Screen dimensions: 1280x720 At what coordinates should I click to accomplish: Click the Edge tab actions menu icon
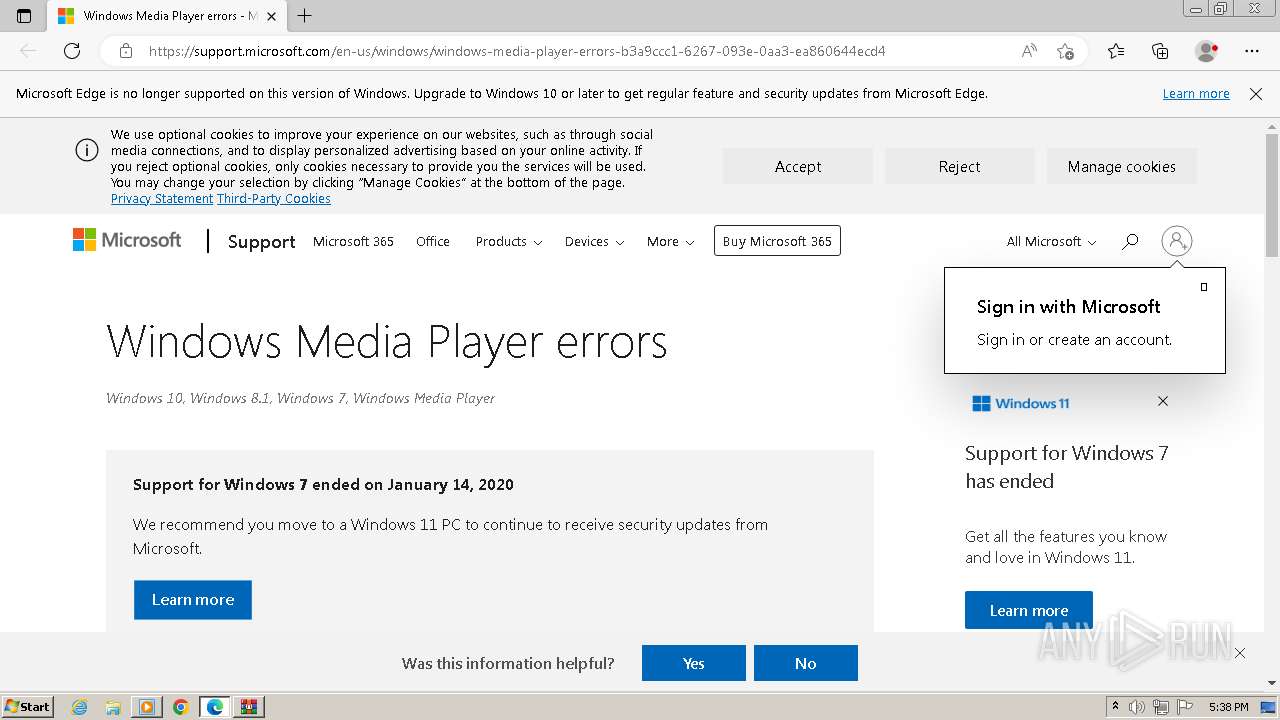pos(24,16)
